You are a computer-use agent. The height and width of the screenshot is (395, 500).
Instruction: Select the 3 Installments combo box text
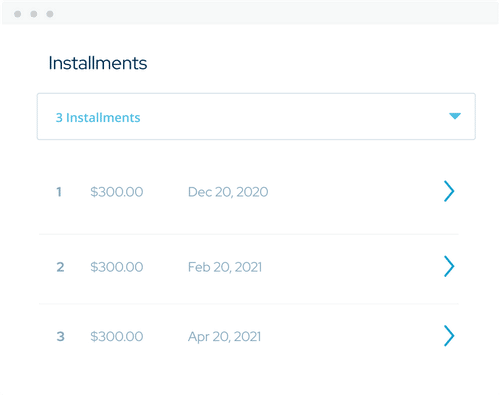pyautogui.click(x=98, y=118)
